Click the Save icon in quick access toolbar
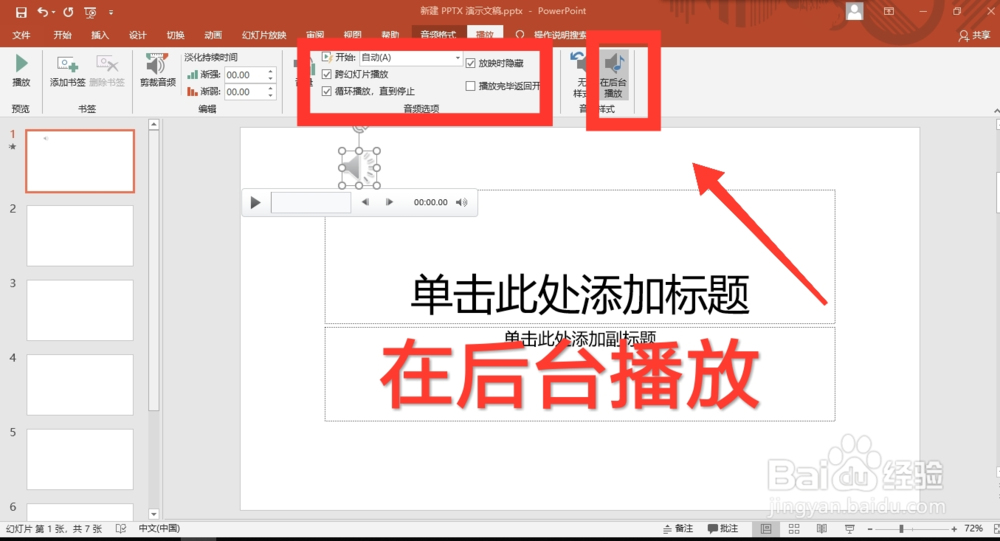 (x=21, y=12)
